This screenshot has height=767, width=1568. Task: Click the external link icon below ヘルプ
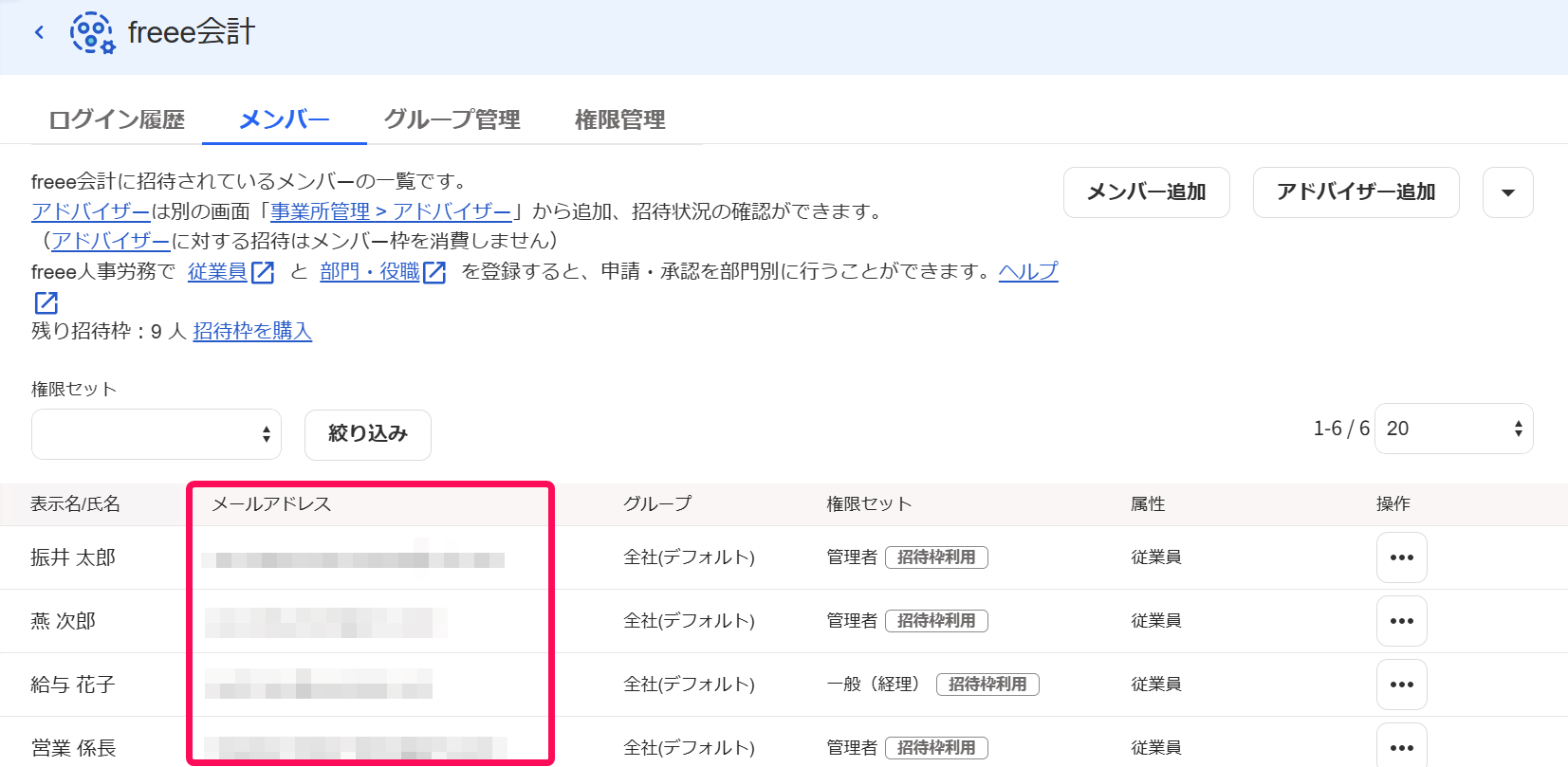pyautogui.click(x=46, y=303)
